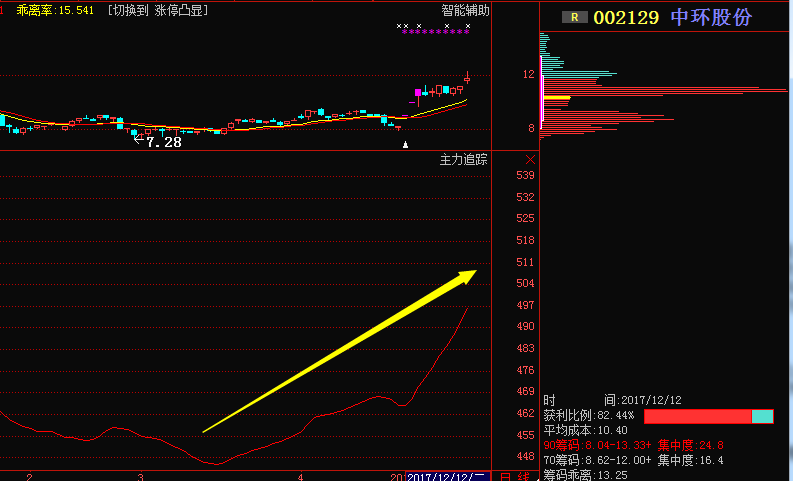Close the 主力追踪 indicator panel
This screenshot has height=481, width=793.
(x=530, y=160)
